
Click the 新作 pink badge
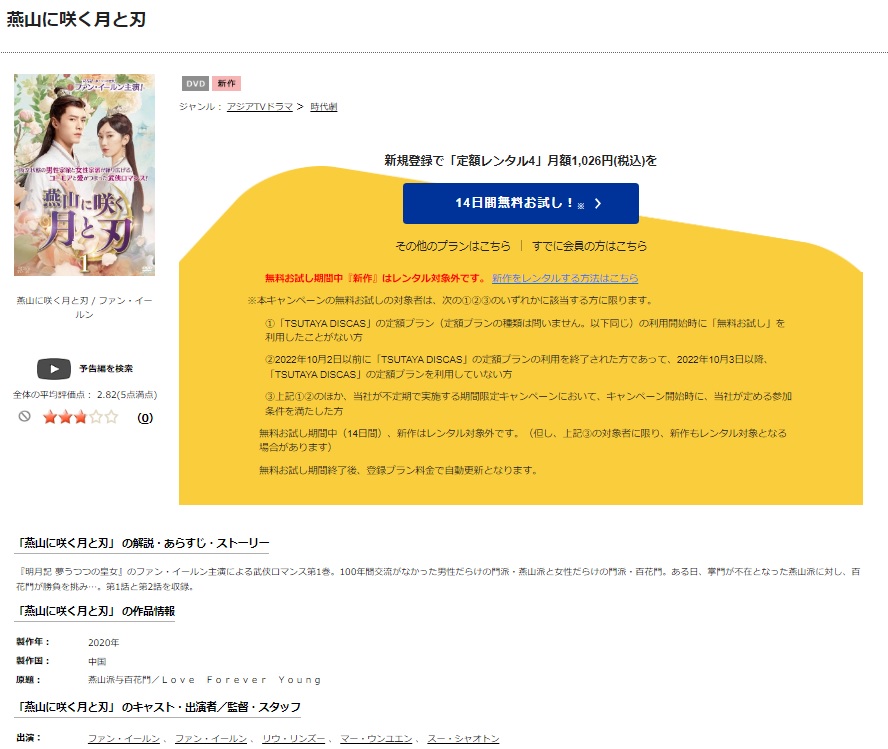pyautogui.click(x=227, y=84)
